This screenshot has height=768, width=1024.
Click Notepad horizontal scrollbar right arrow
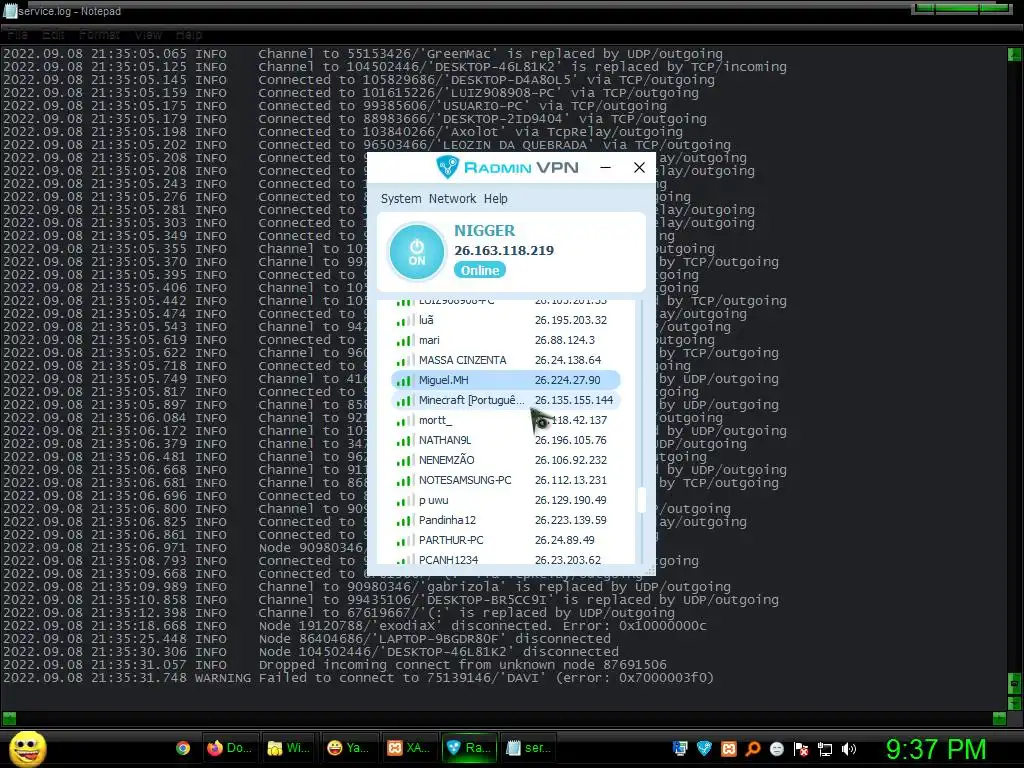pos(999,718)
